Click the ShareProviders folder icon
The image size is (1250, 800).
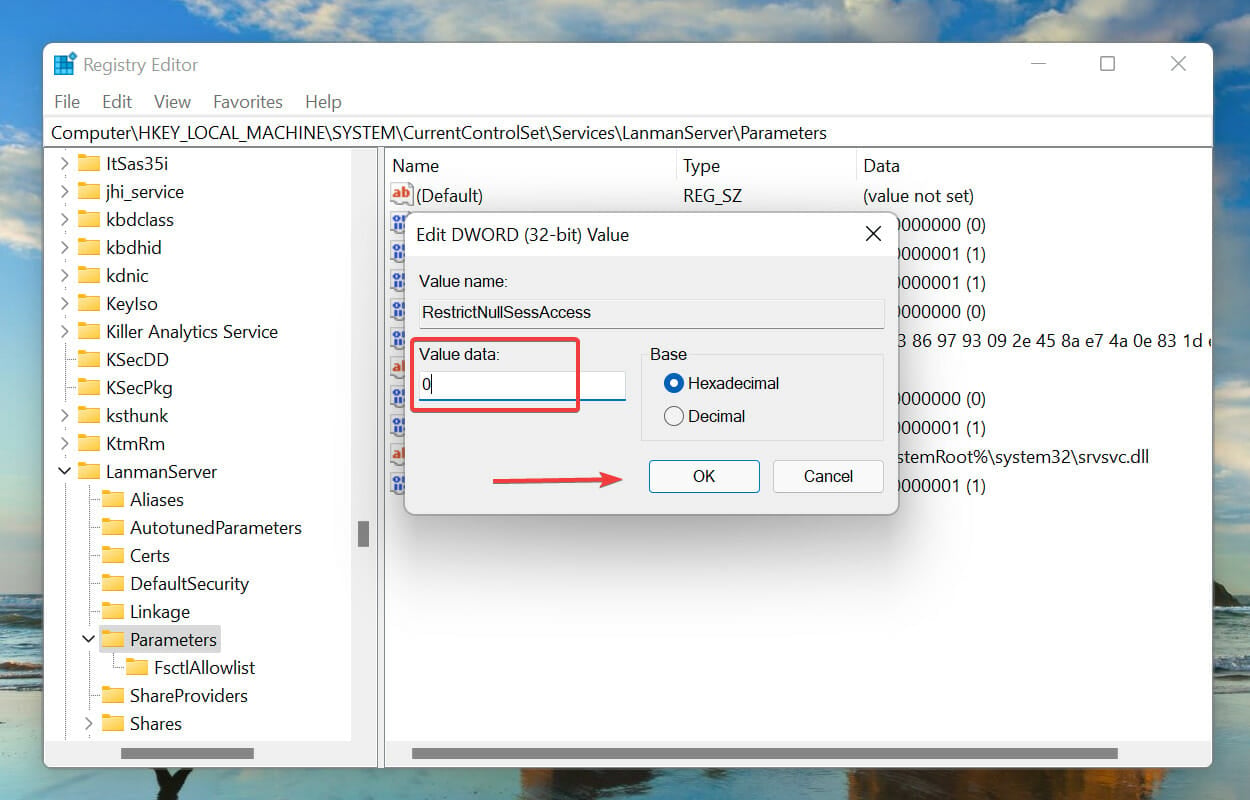[x=113, y=695]
